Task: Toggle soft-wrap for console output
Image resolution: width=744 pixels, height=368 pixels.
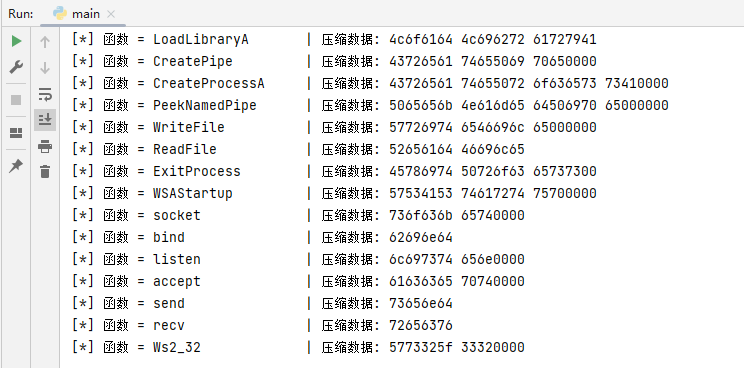Action: (x=45, y=94)
